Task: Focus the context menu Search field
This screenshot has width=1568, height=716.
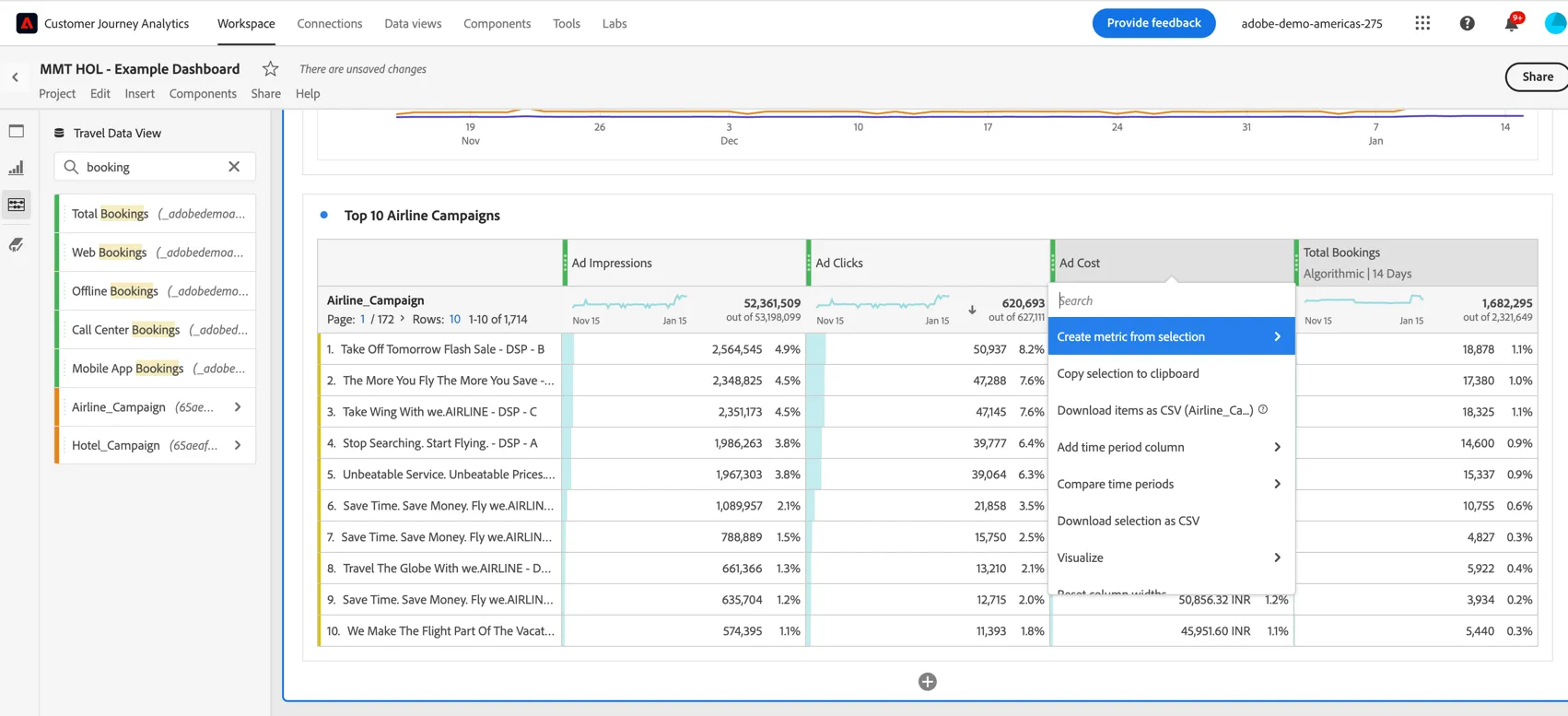Action: click(x=1171, y=300)
